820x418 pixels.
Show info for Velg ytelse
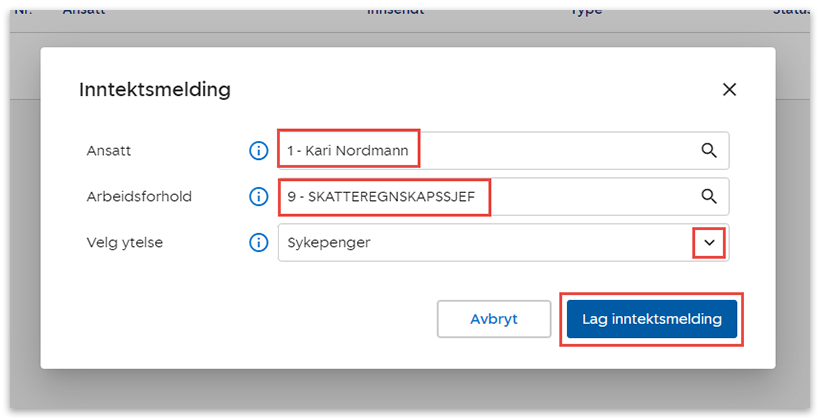258,243
